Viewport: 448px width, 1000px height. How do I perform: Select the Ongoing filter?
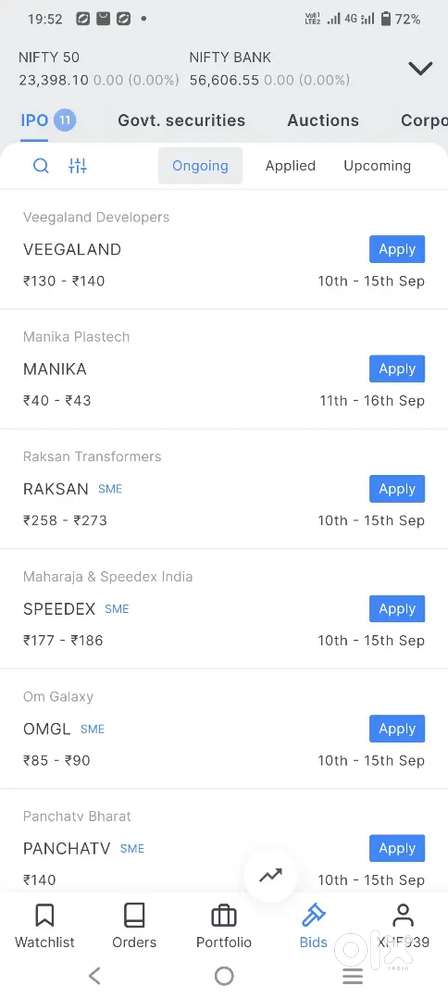point(200,166)
